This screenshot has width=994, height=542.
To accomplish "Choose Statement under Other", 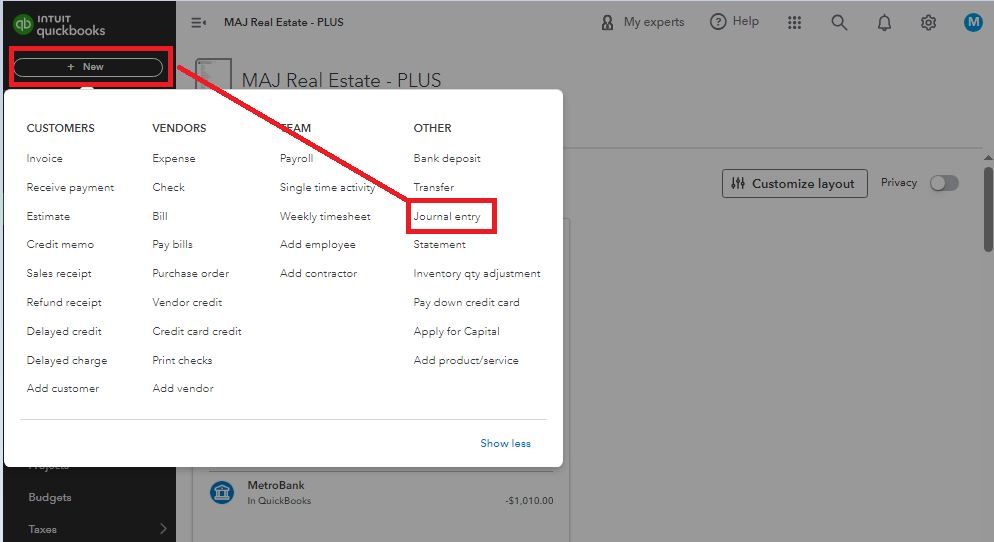I will click(439, 244).
